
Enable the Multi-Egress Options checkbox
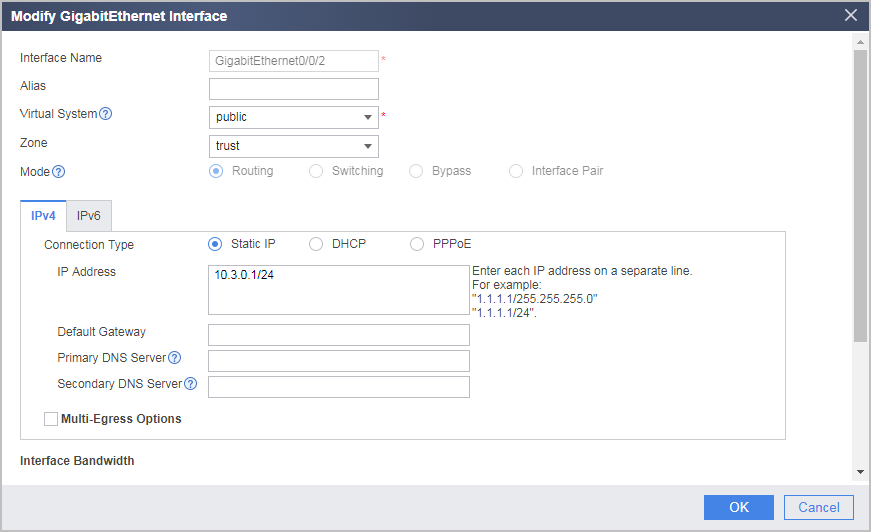pyautogui.click(x=51, y=419)
